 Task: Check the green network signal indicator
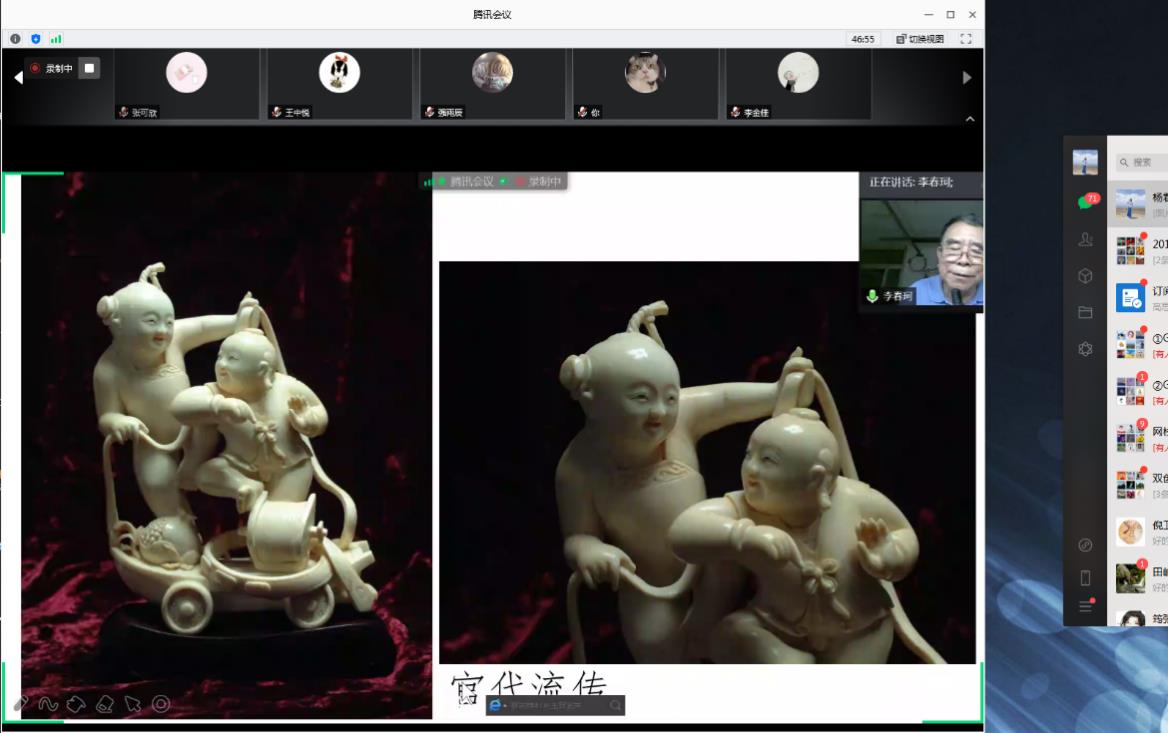click(x=56, y=39)
